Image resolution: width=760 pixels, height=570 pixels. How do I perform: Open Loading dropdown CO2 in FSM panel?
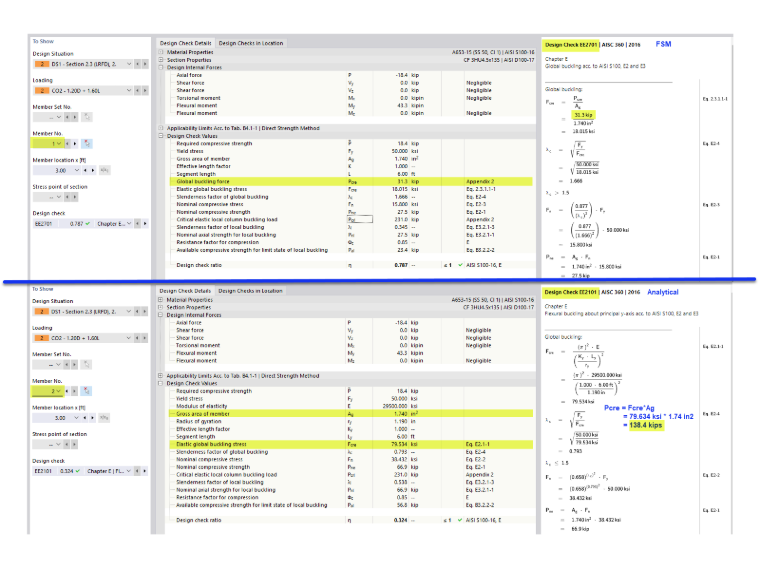tap(129, 91)
